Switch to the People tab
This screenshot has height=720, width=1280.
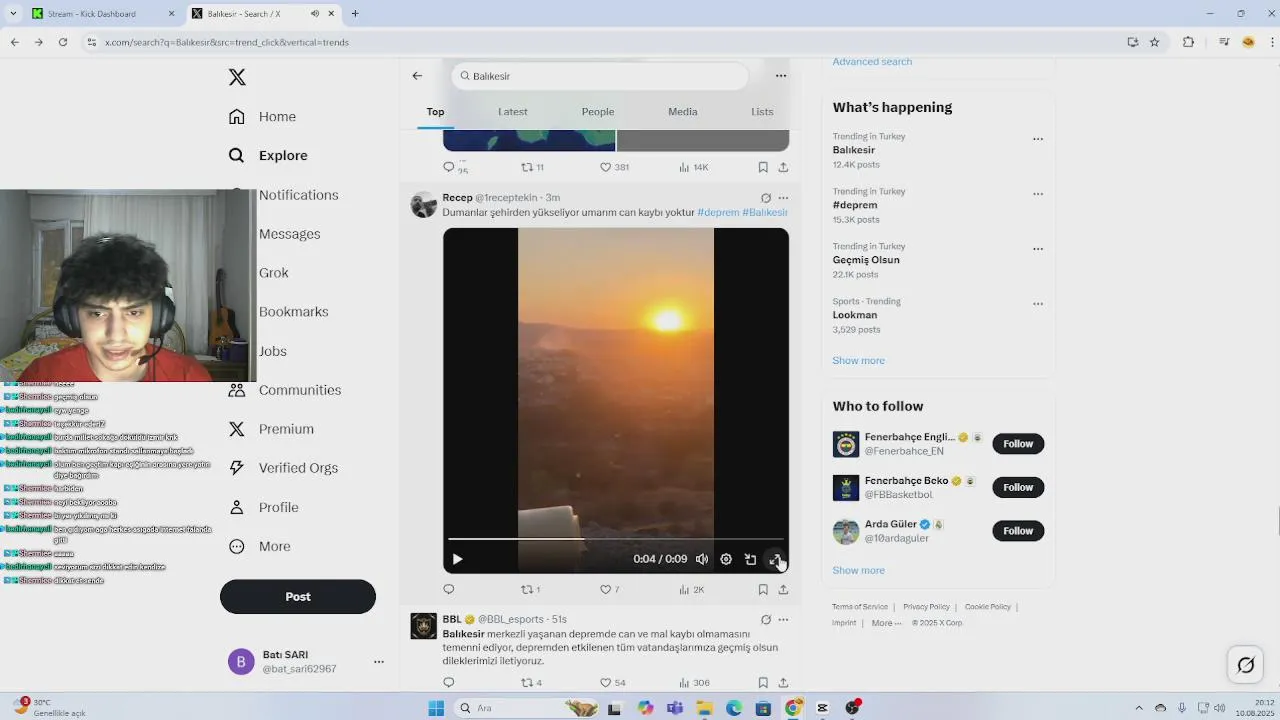598,112
